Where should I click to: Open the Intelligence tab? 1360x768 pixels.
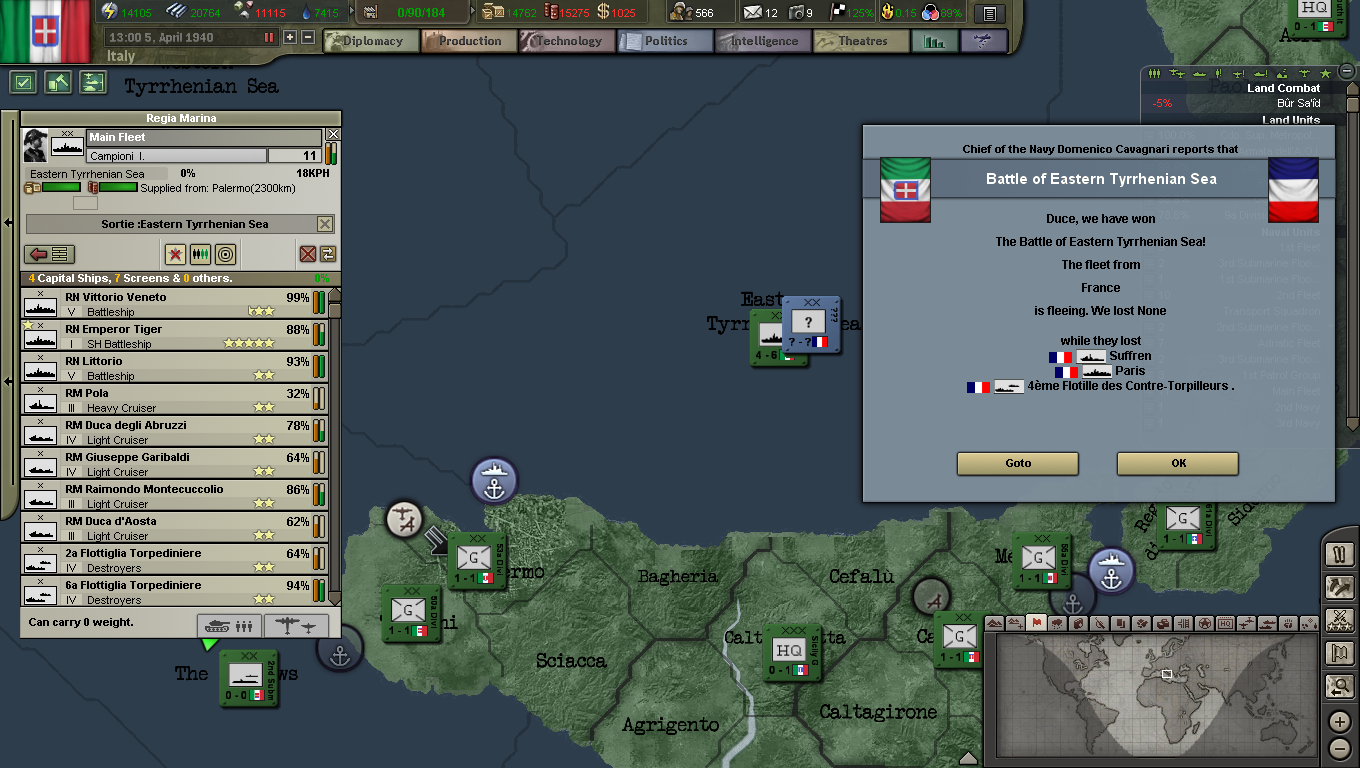pyautogui.click(x=762, y=41)
